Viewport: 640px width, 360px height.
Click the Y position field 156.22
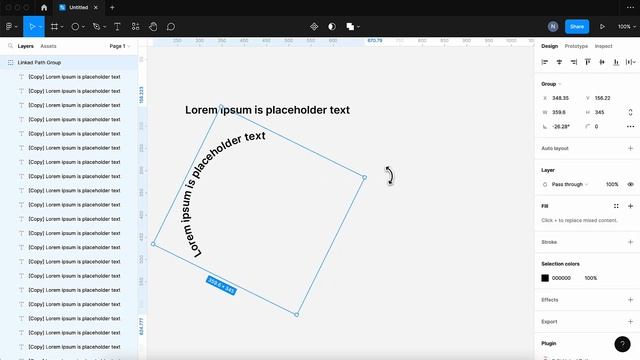602,98
